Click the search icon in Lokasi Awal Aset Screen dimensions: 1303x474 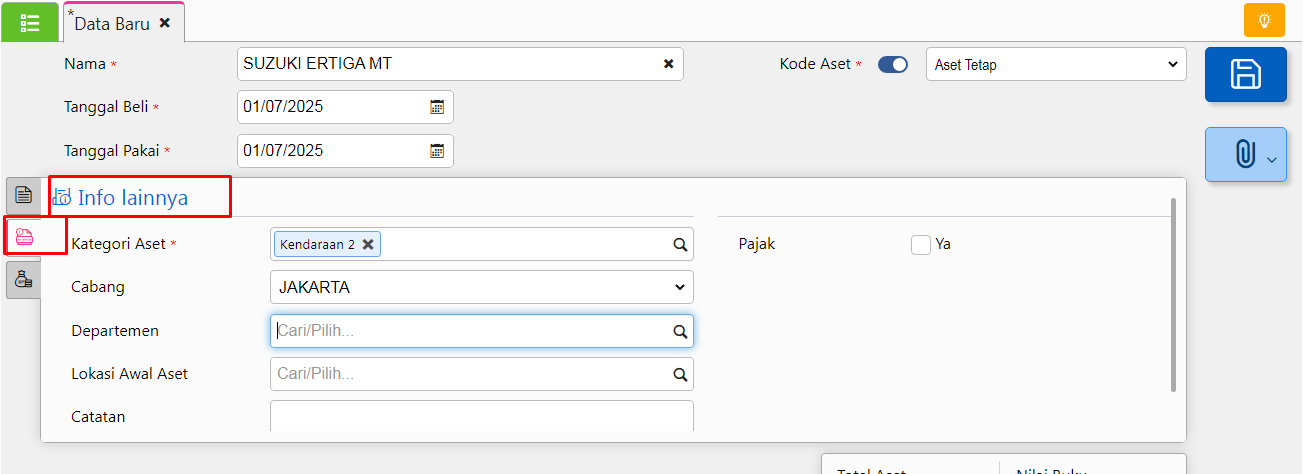680,375
